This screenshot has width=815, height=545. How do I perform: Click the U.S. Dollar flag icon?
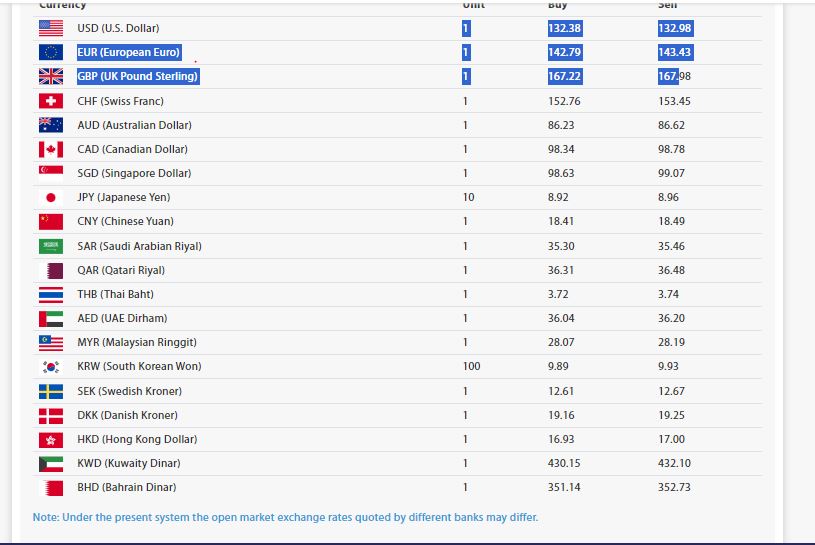pyautogui.click(x=50, y=28)
